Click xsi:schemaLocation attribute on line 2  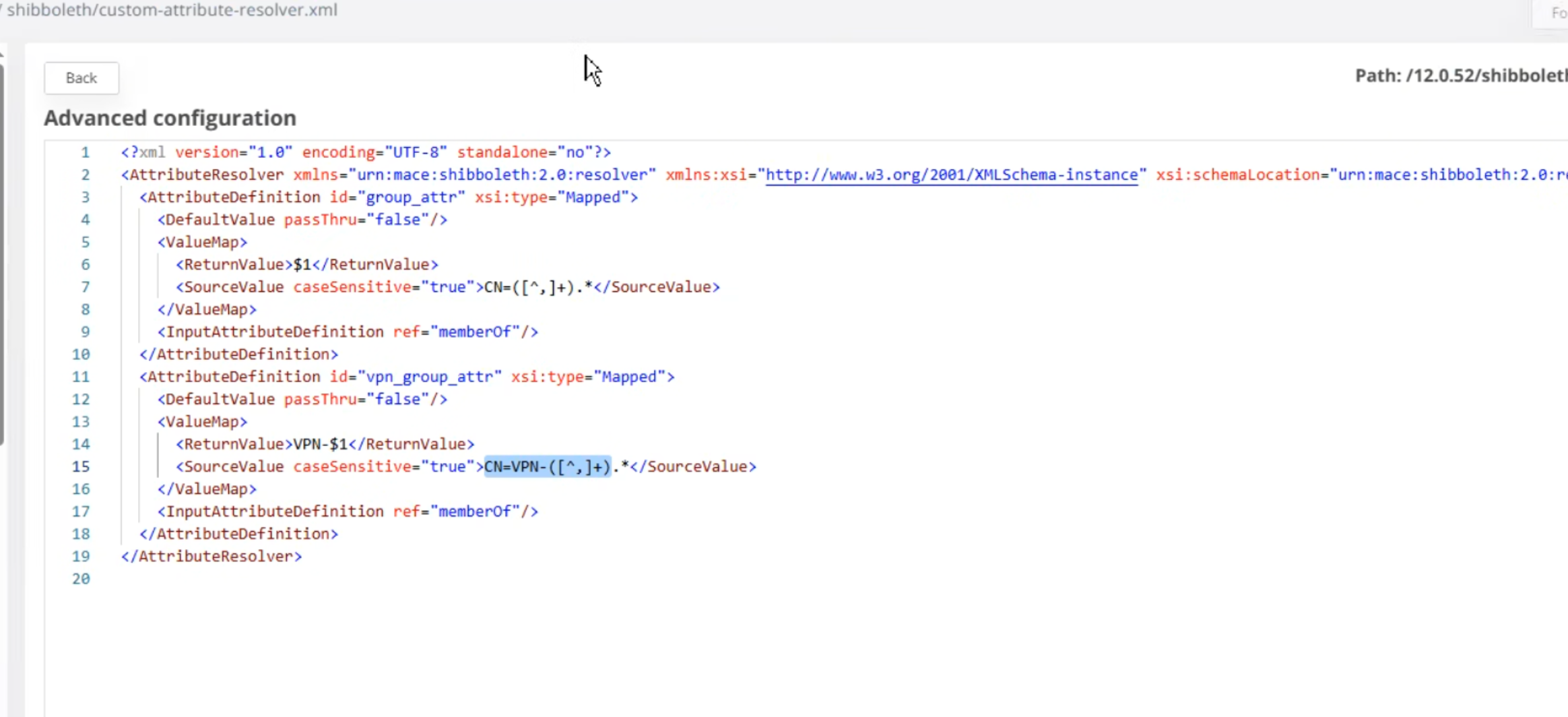click(1362, 175)
